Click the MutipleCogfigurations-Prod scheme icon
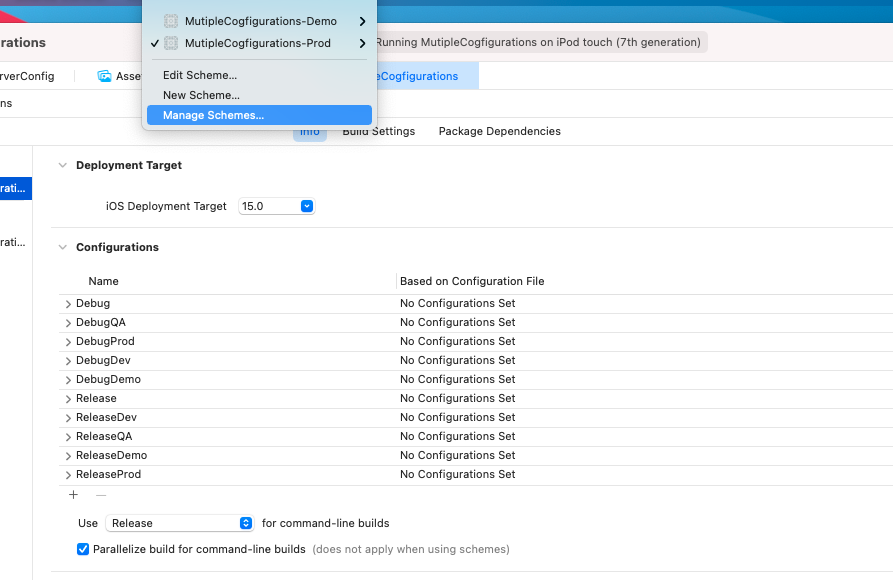The height and width of the screenshot is (580, 893). coord(171,43)
